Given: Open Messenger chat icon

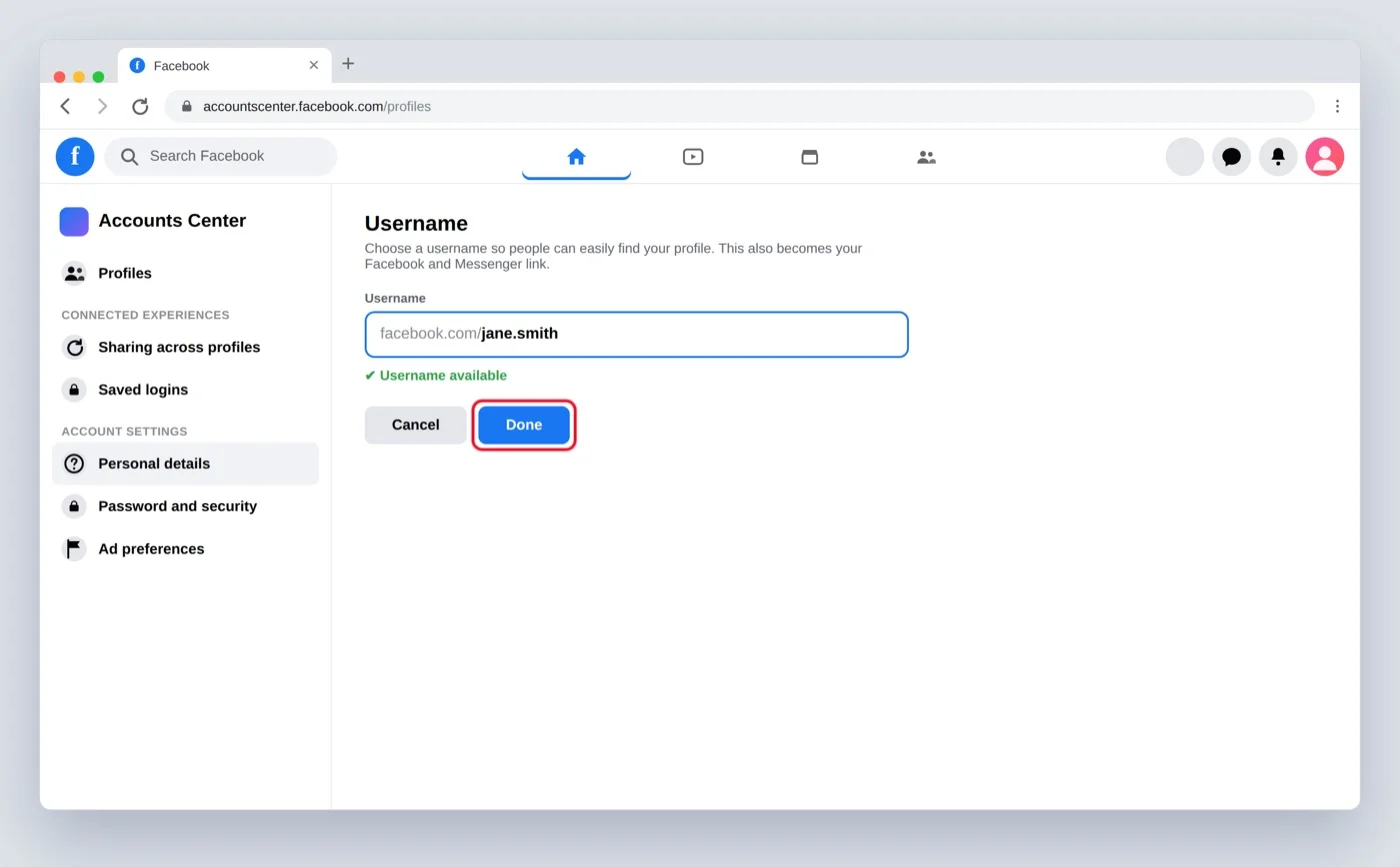Looking at the screenshot, I should pyautogui.click(x=1232, y=157).
